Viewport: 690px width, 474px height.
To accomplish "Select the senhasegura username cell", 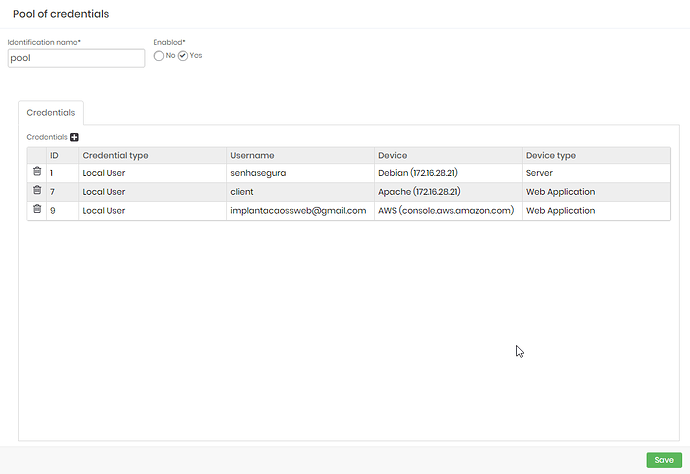I will point(300,173).
